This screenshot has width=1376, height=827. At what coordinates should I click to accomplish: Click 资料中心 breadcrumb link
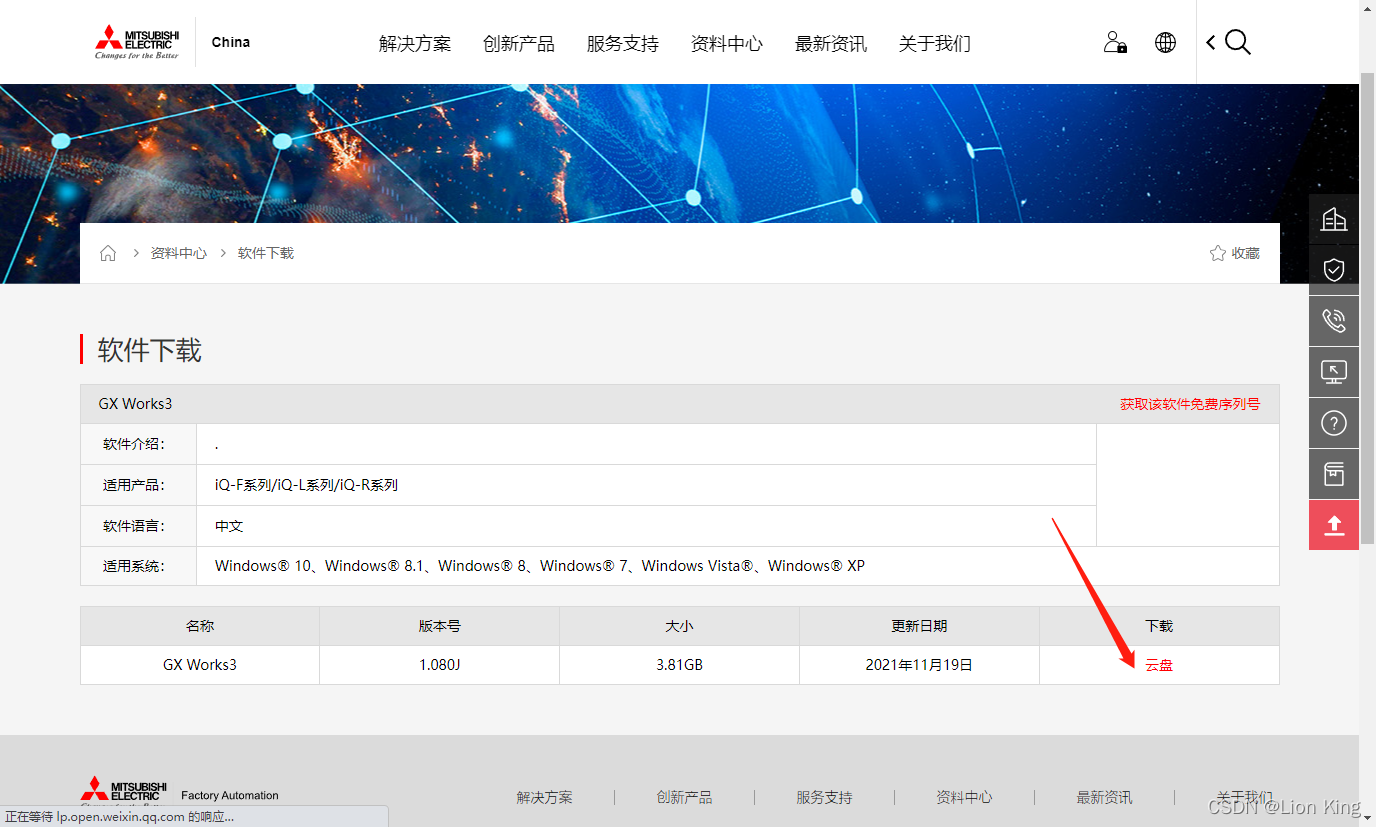[179, 253]
